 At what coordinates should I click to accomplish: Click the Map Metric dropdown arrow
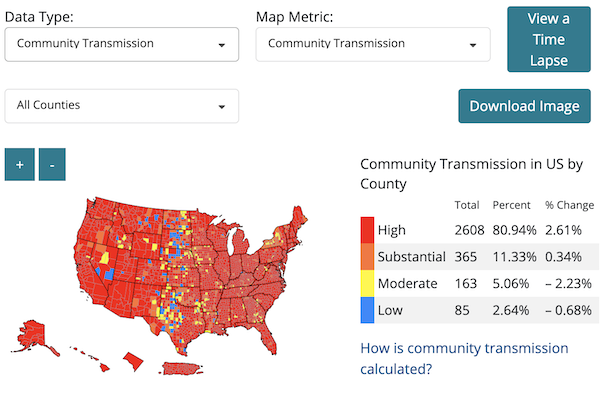(x=473, y=45)
